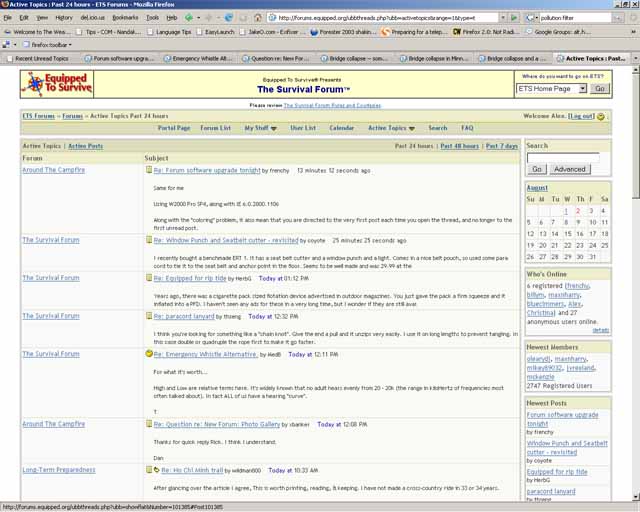
Task: Open the FAQ link
Action: [x=467, y=128]
